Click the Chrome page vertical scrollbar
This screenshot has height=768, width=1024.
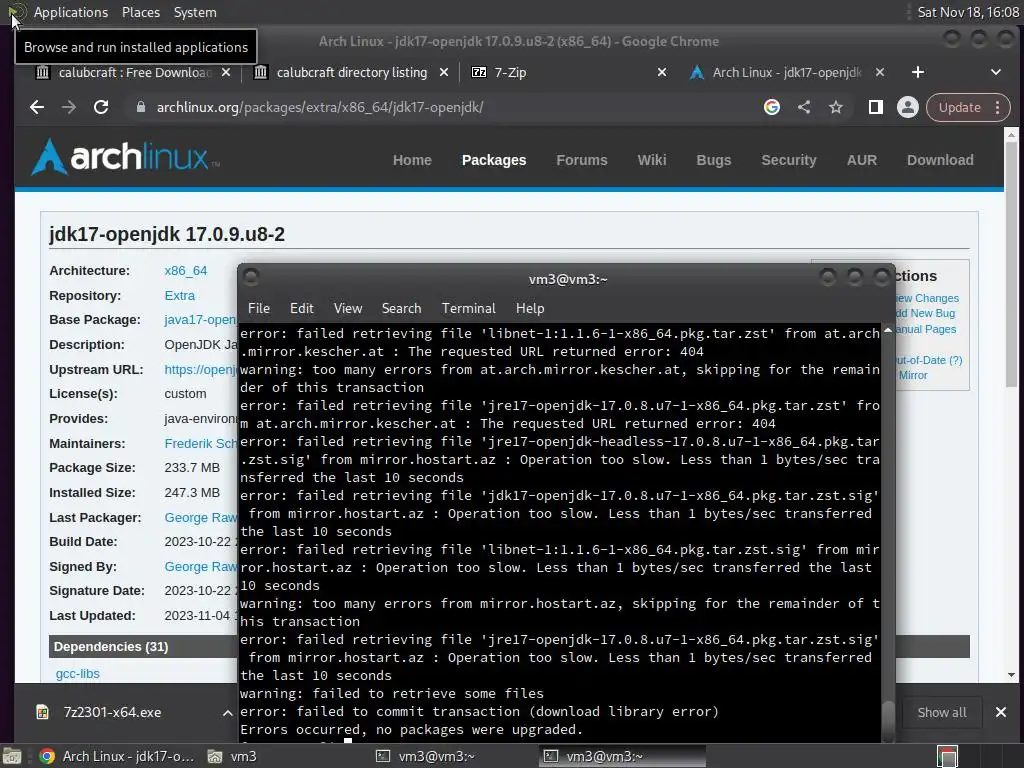(1011, 405)
